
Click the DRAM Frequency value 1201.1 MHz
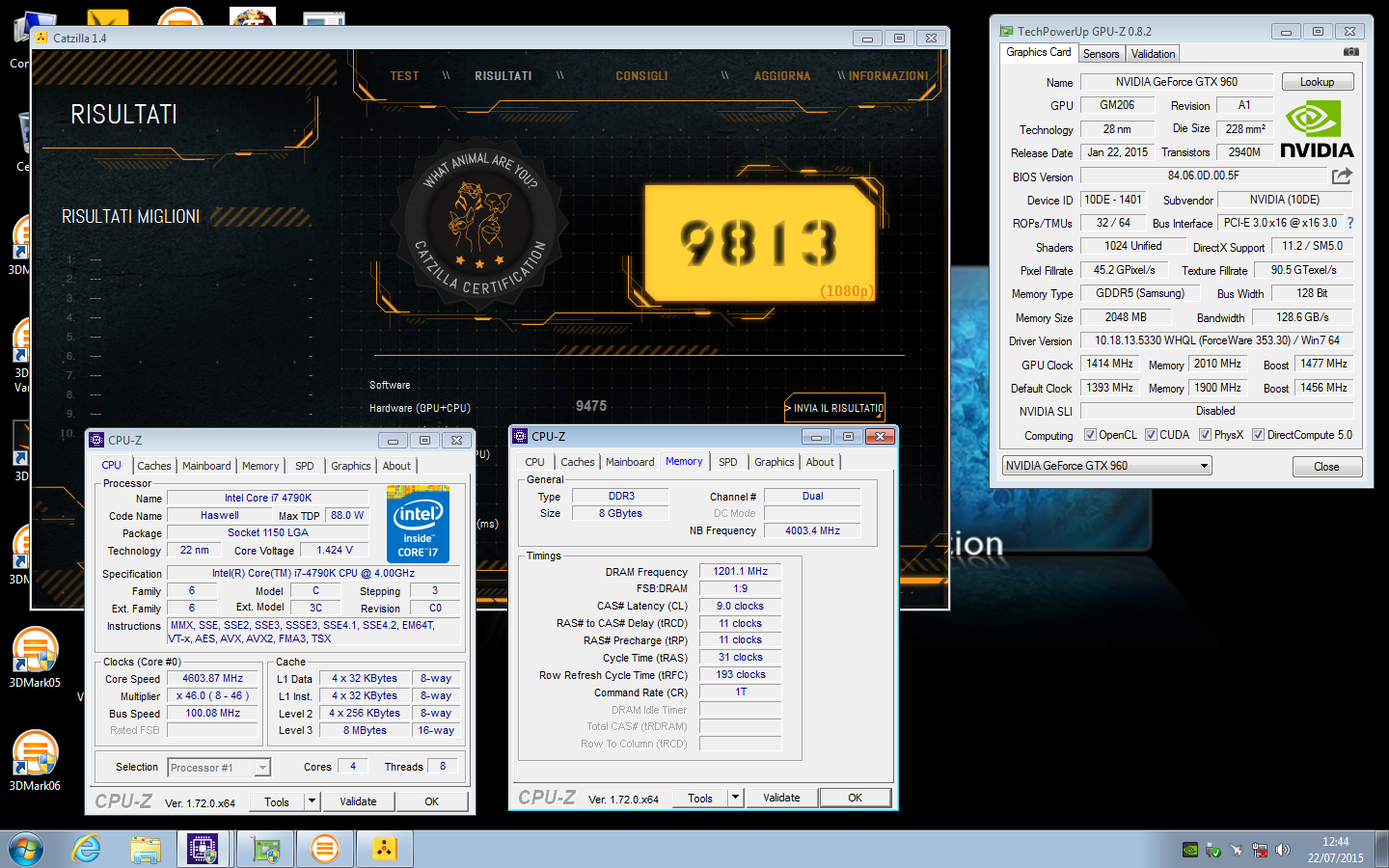pyautogui.click(x=740, y=571)
